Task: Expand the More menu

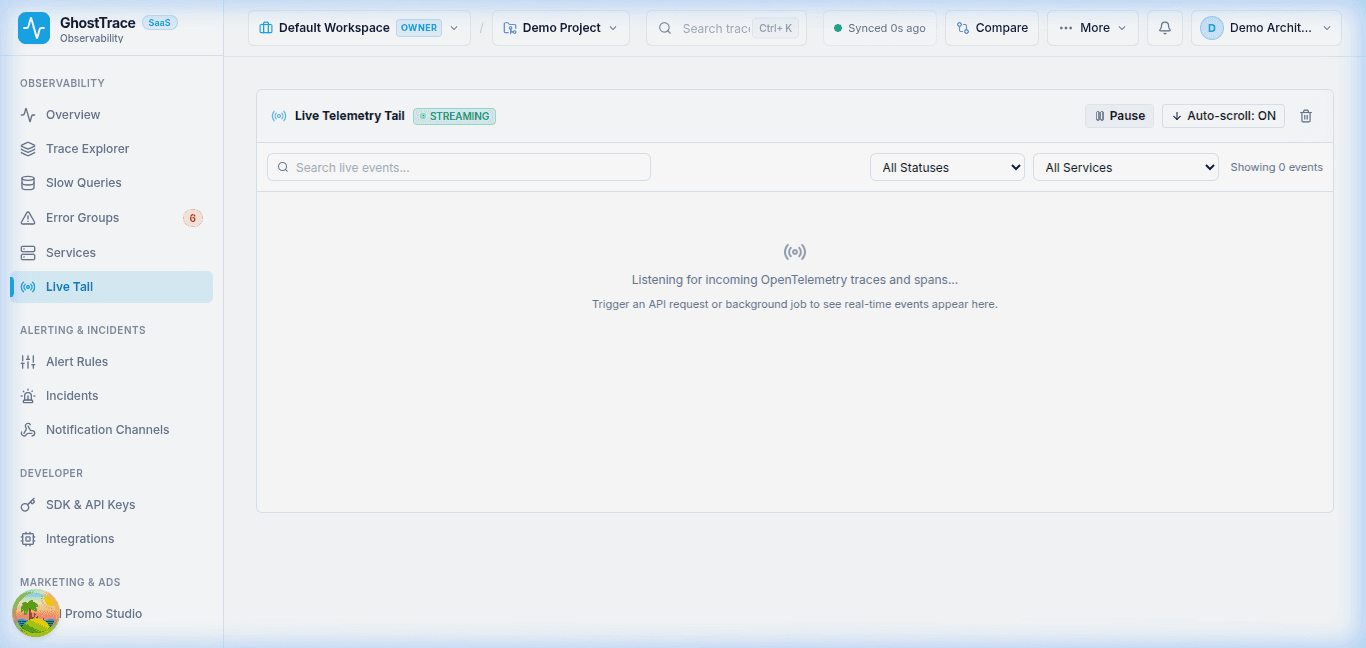Action: click(1093, 28)
